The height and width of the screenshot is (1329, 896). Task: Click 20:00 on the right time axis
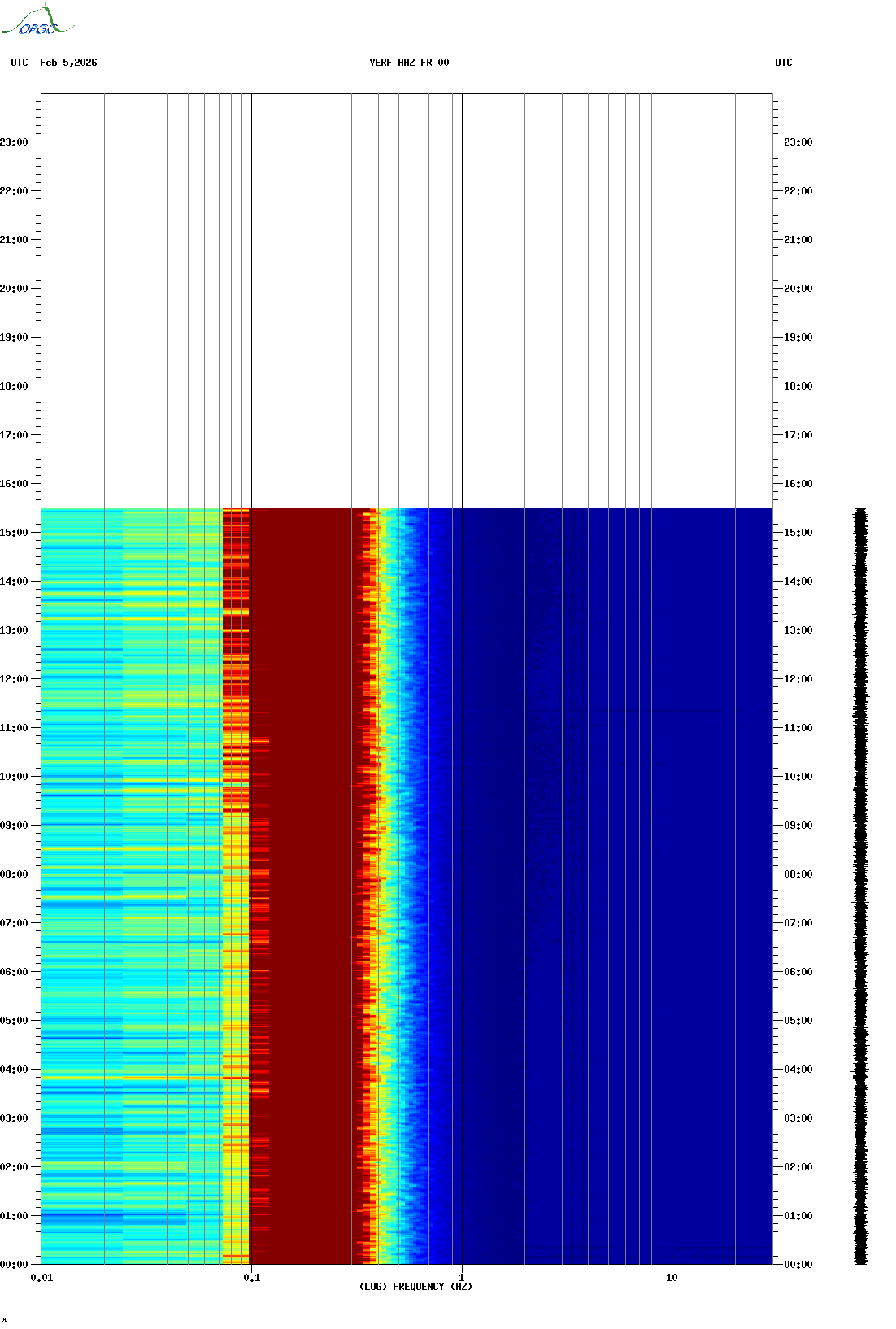pos(798,289)
